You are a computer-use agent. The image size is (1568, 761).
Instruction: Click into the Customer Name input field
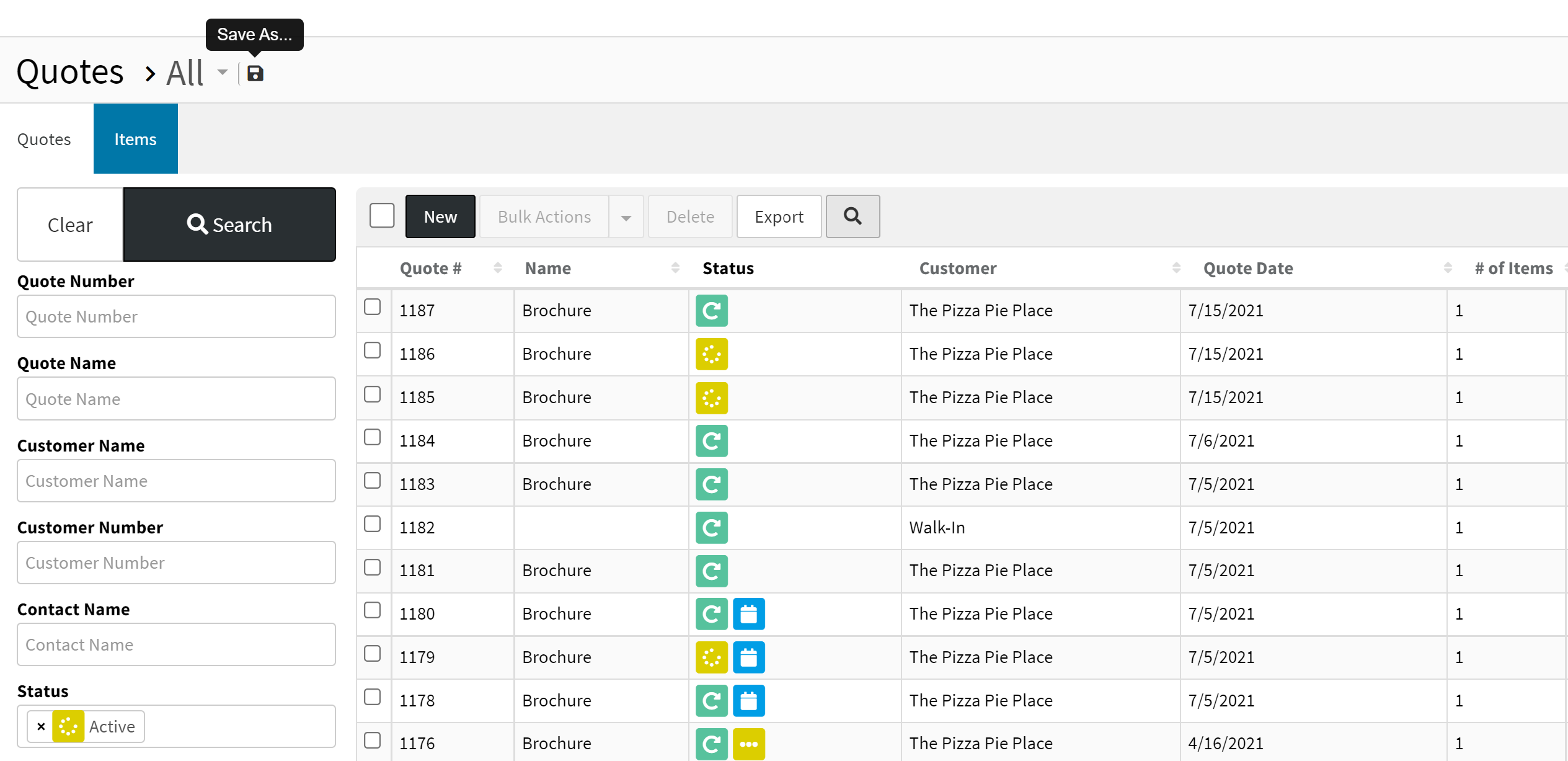(176, 481)
